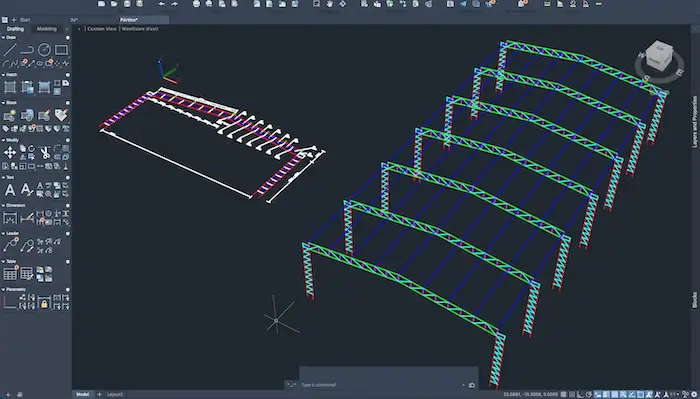Select the Edit Leader tool with pencil

[x=27, y=245]
